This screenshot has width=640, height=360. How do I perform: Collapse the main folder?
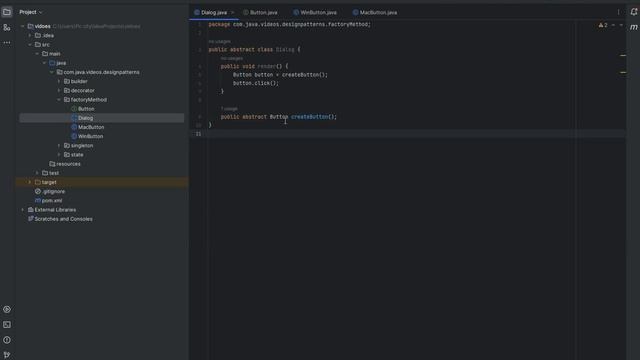pyautogui.click(x=37, y=54)
